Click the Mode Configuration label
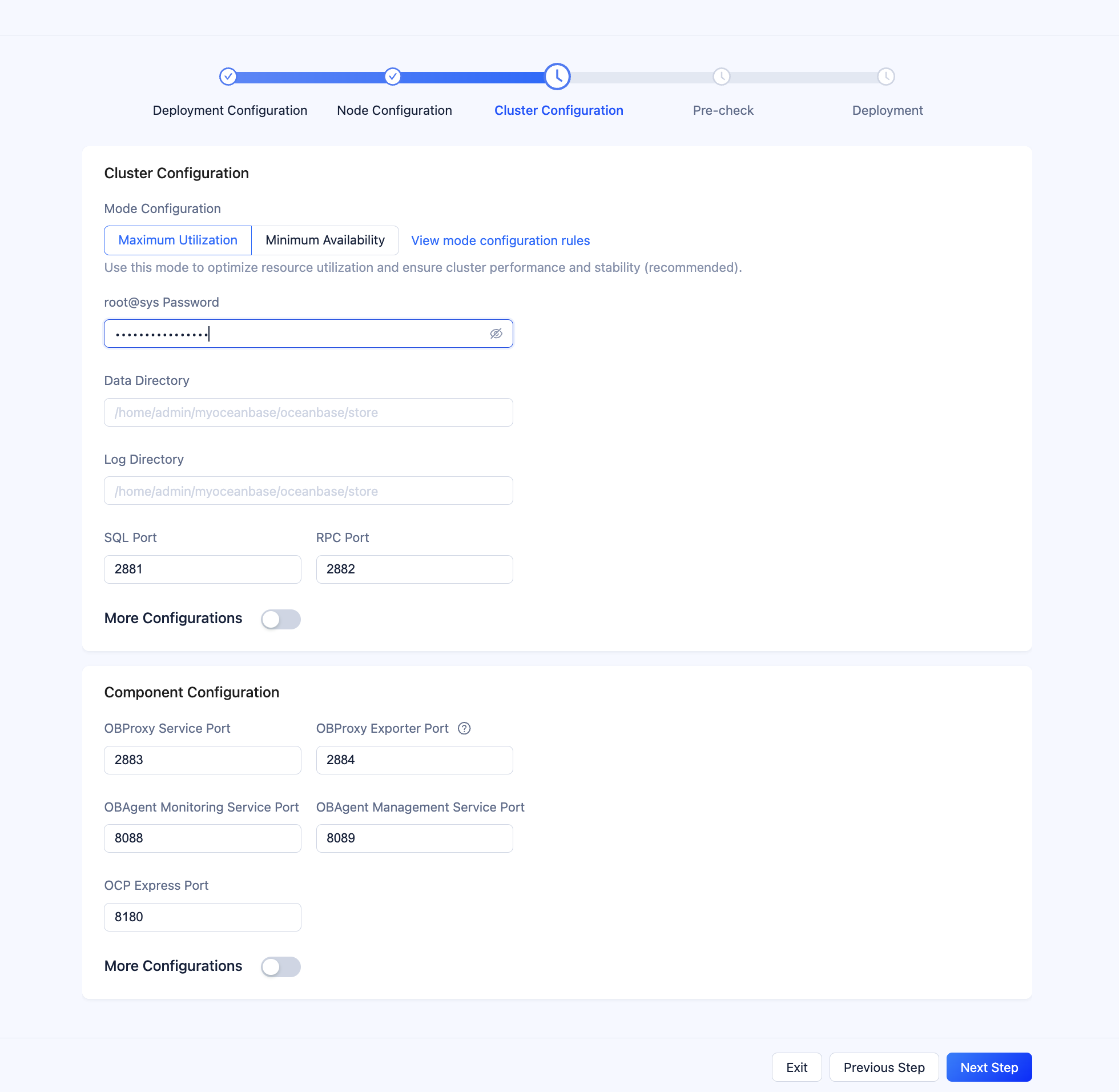This screenshot has height=1092, width=1119. click(162, 209)
